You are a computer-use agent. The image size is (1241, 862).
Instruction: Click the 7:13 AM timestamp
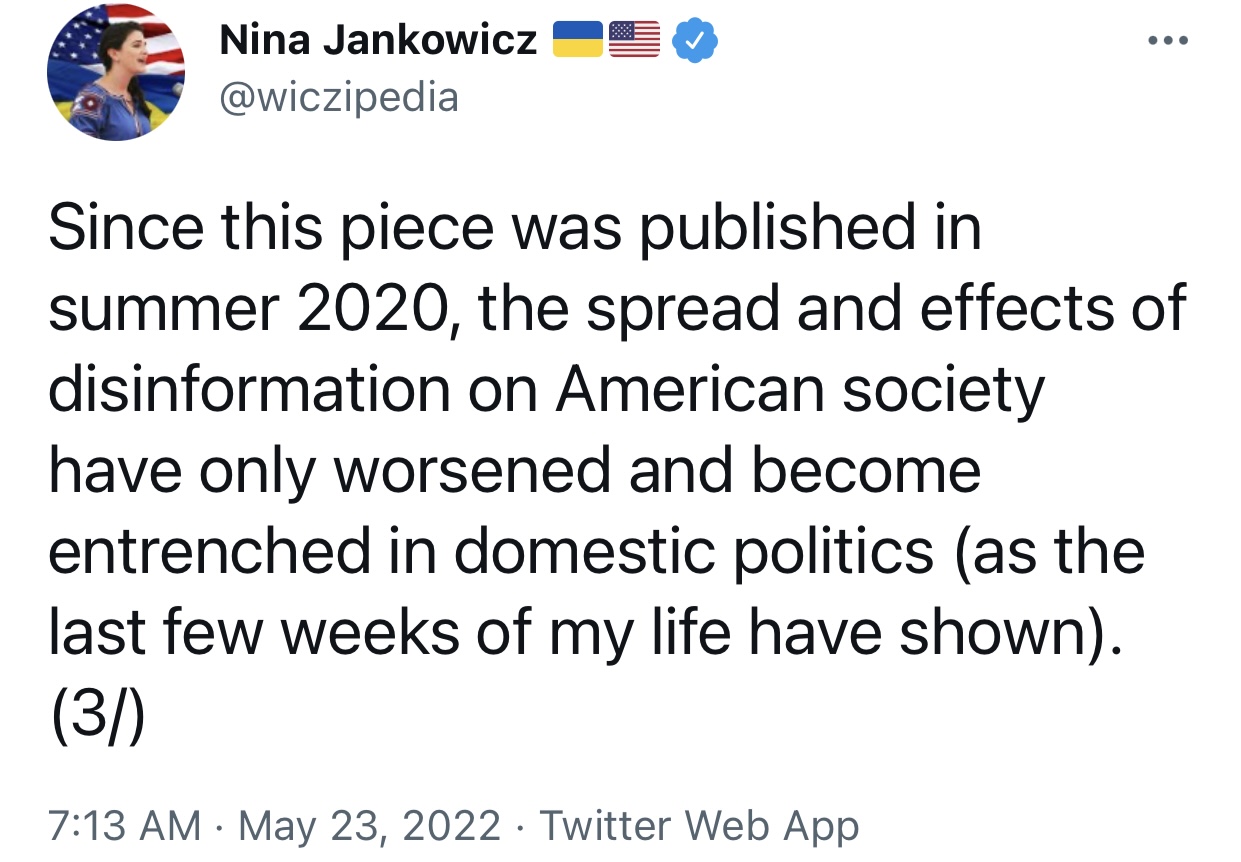tap(124, 826)
